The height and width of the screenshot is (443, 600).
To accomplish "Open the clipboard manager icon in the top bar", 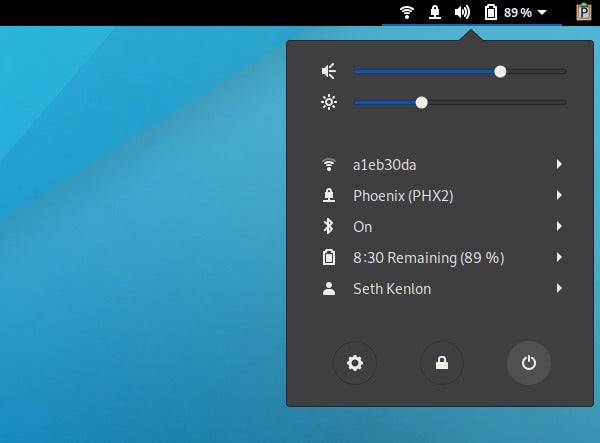I will click(x=584, y=11).
